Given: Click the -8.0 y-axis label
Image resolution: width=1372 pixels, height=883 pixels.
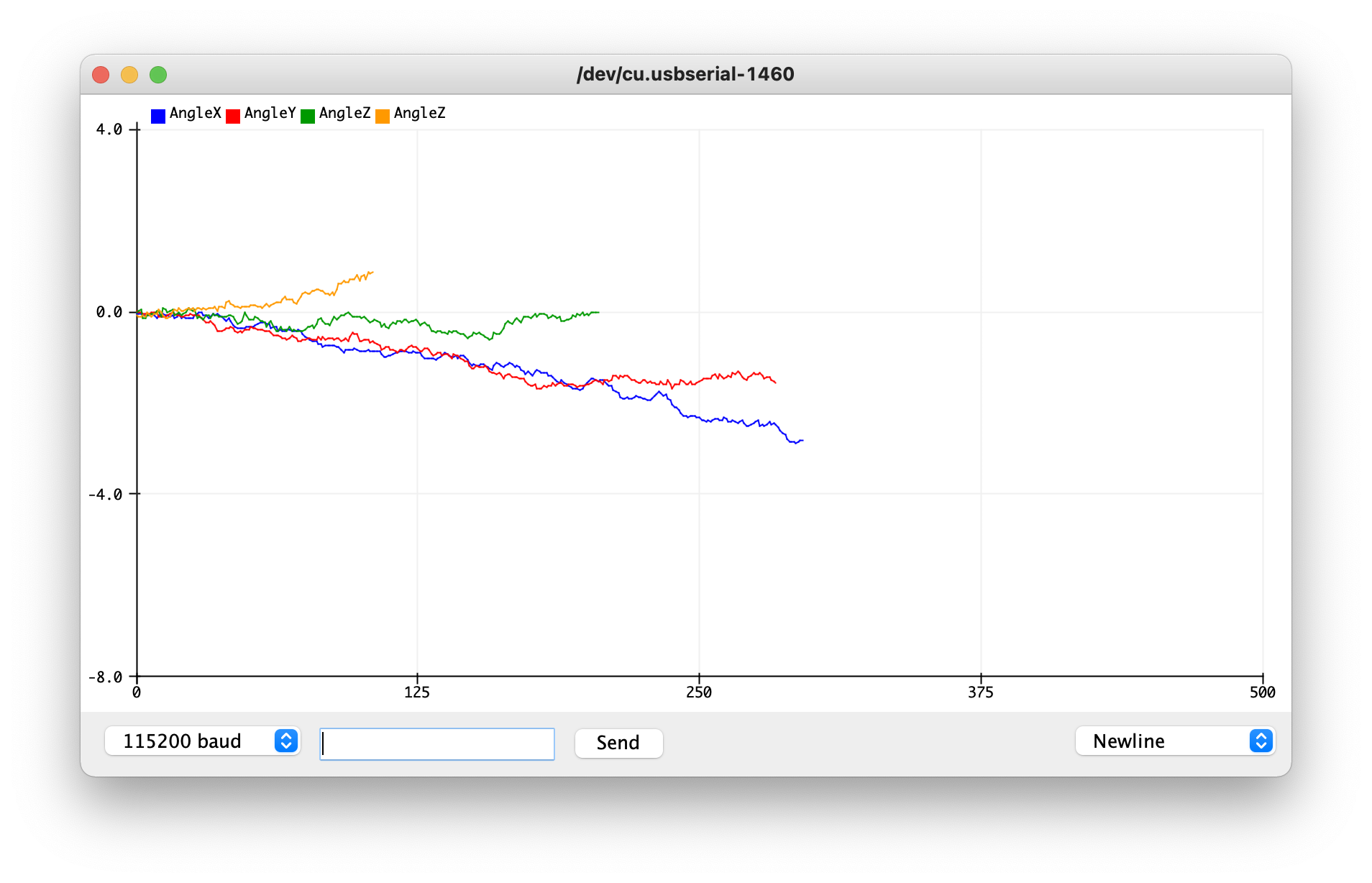Looking at the screenshot, I should point(106,677).
